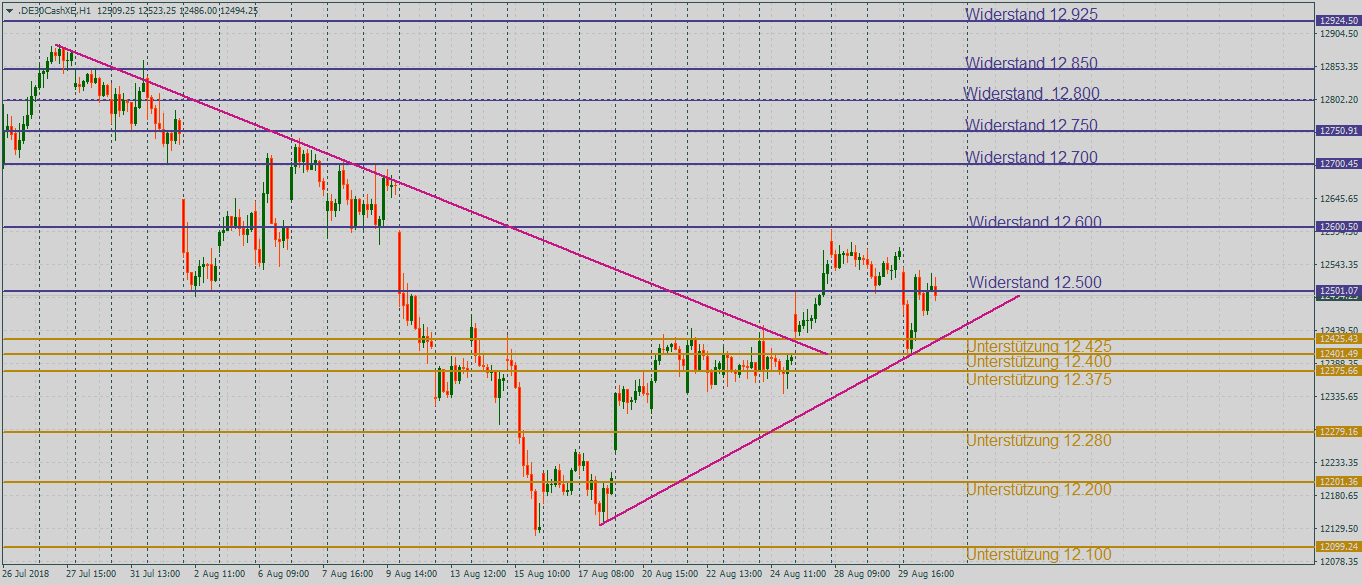This screenshot has width=1362, height=585.
Task: Click the 12904.50 value on price axis
Action: [1339, 34]
